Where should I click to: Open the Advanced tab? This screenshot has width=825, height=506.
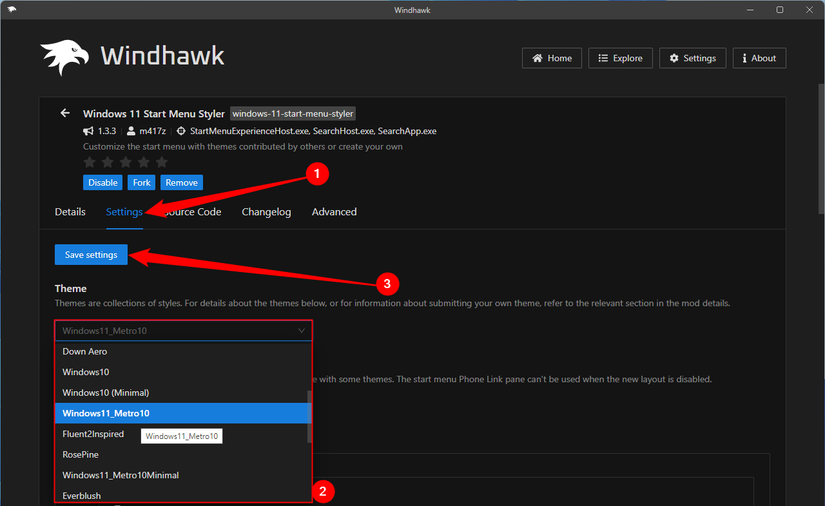[x=334, y=212]
